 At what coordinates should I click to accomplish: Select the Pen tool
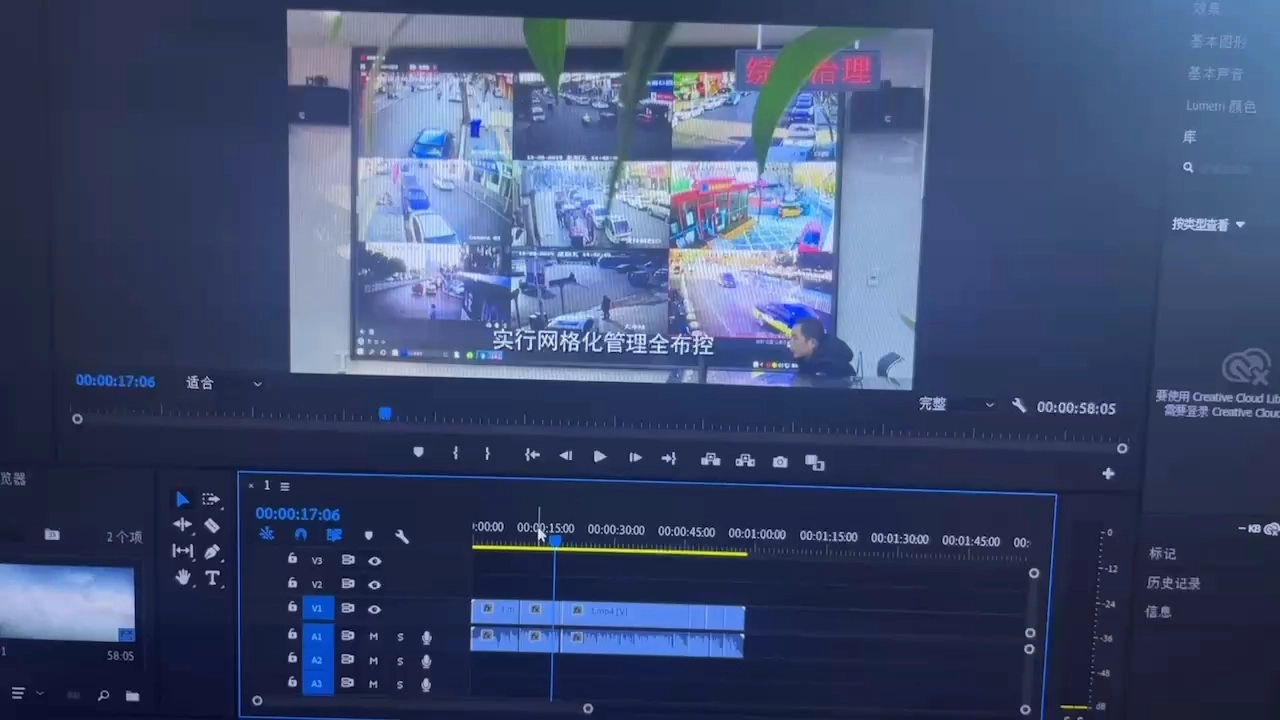[212, 551]
